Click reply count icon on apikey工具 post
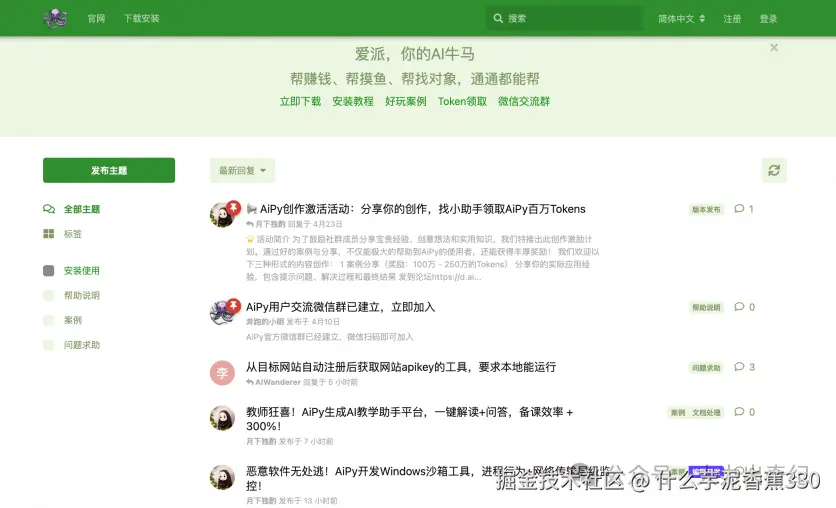 pos(739,367)
